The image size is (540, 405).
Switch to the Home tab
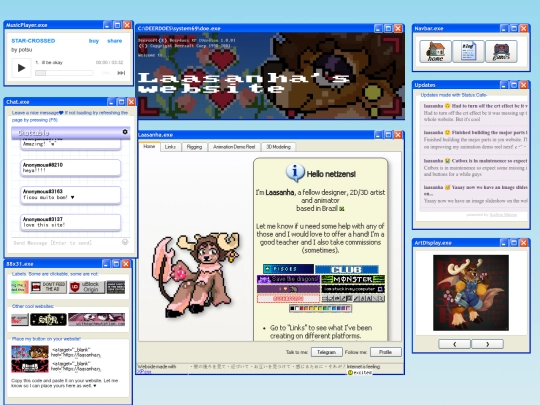click(149, 146)
